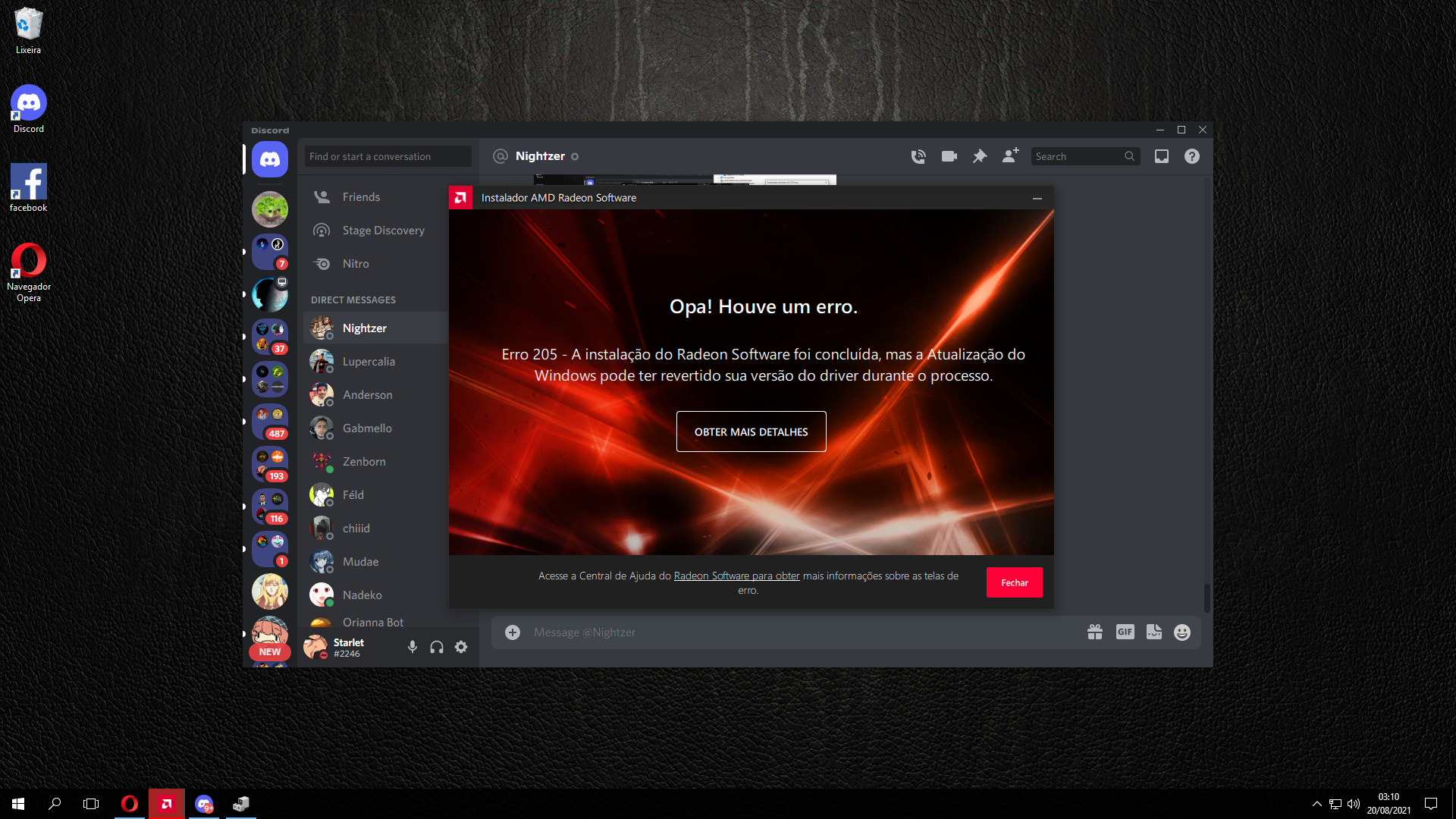The width and height of the screenshot is (1456, 819).
Task: Click Find or start a conversation field
Action: [388, 156]
